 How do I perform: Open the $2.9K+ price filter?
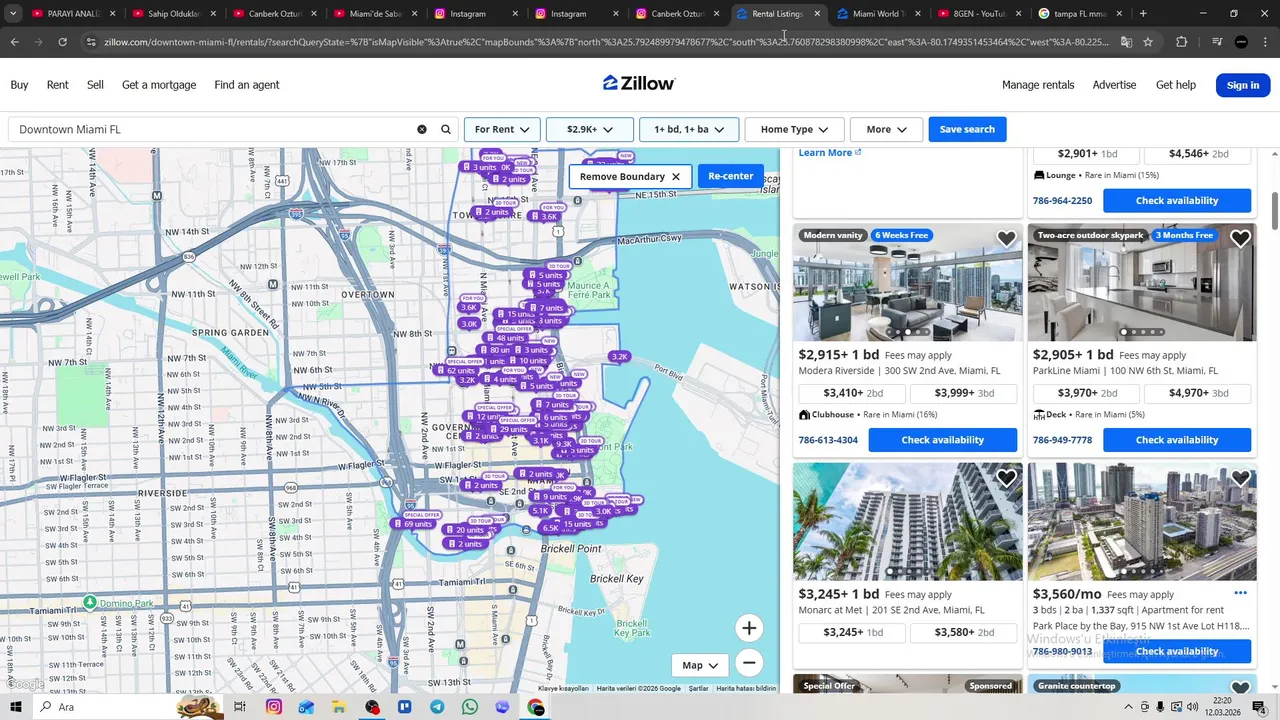(x=589, y=129)
